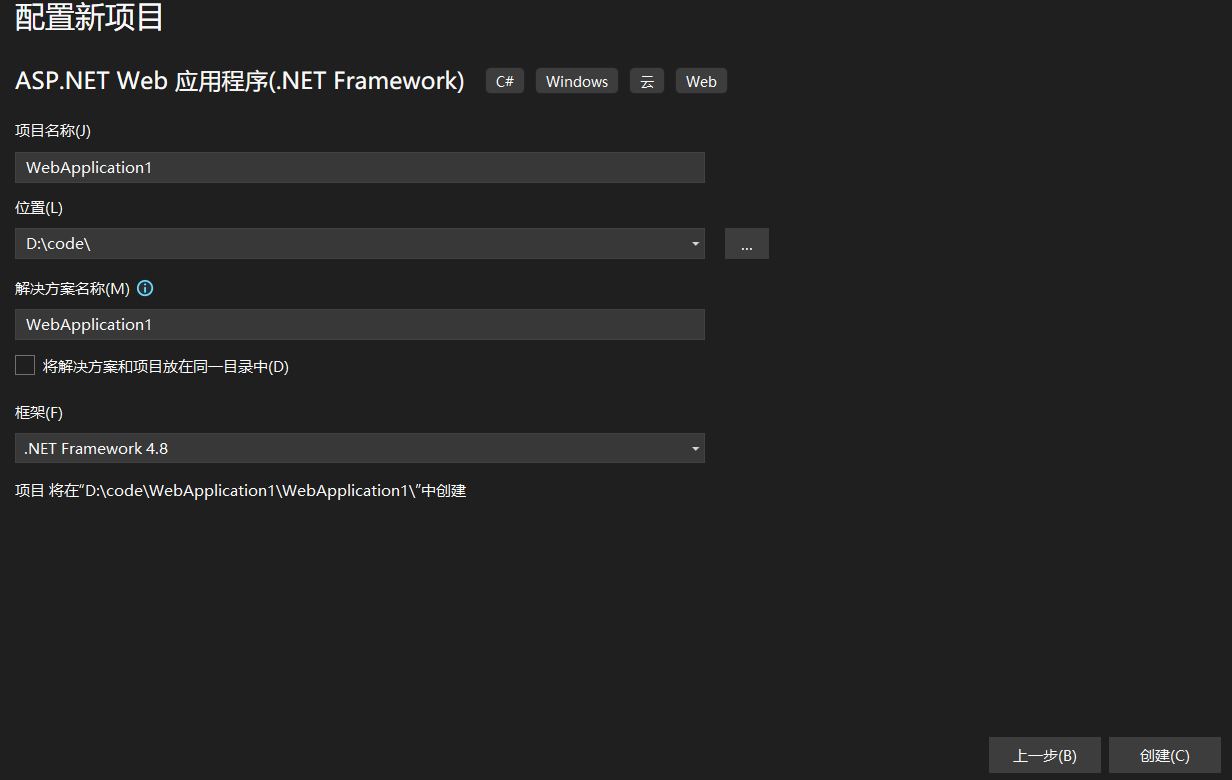The height and width of the screenshot is (780, 1232).
Task: Click the browse "..." button for location
Action: (x=747, y=244)
